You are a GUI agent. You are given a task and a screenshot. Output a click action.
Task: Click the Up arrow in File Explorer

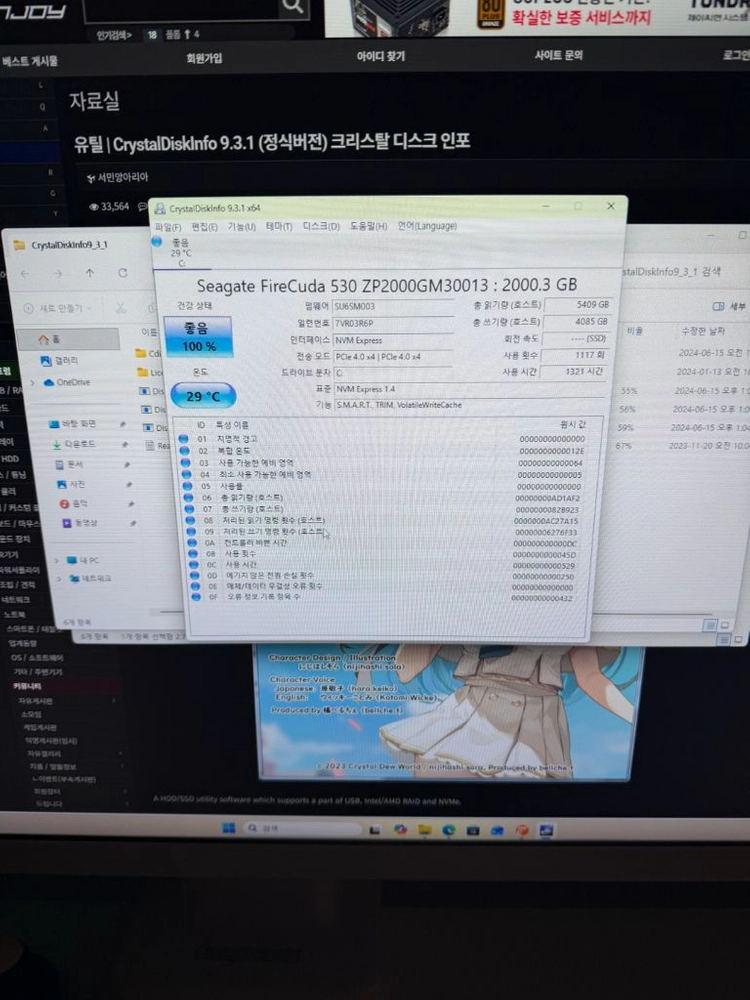tap(90, 273)
